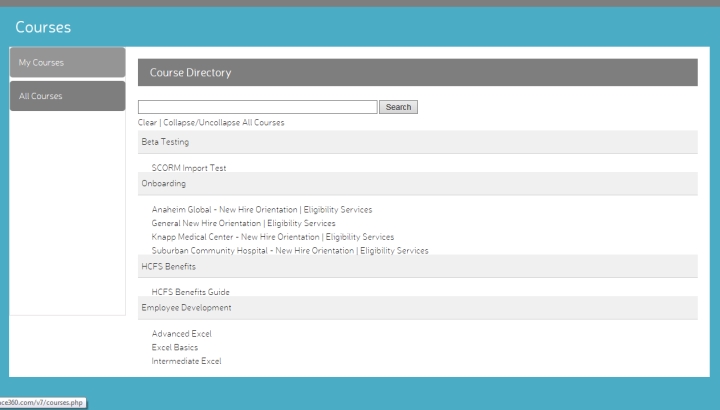Click the Course Directory header bar

click(x=417, y=73)
